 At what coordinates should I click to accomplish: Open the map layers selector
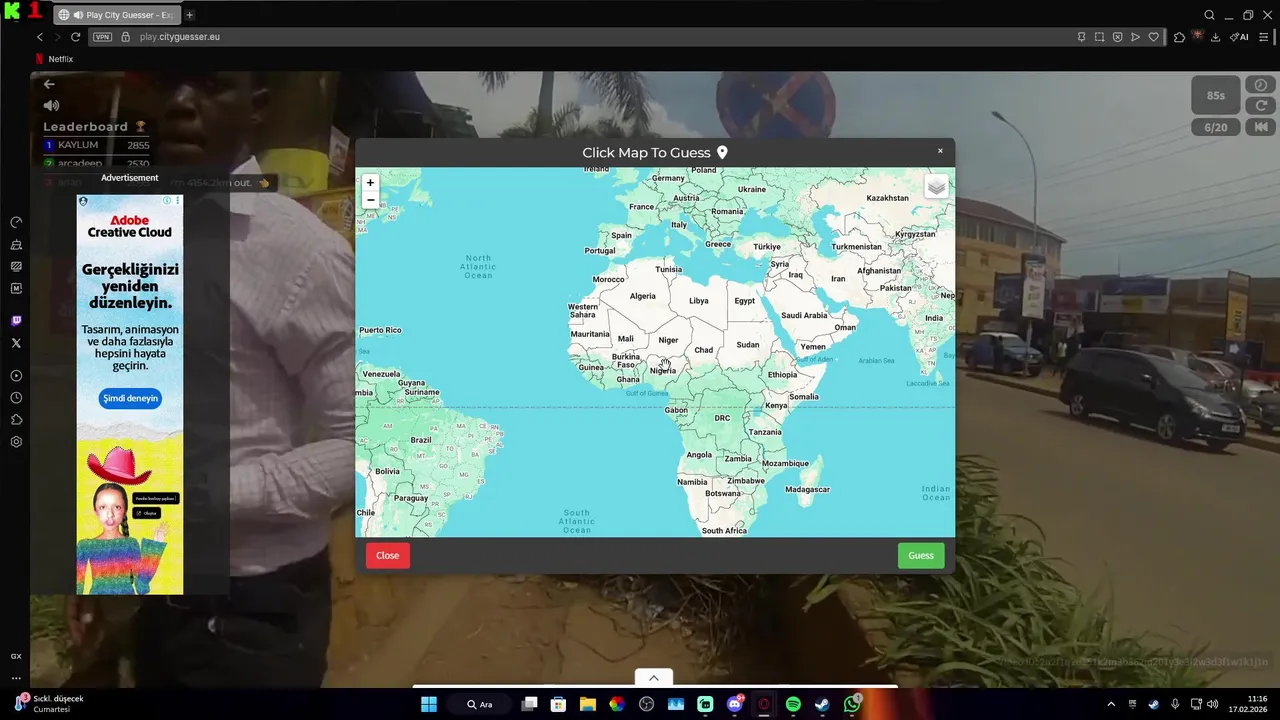pyautogui.click(x=936, y=187)
